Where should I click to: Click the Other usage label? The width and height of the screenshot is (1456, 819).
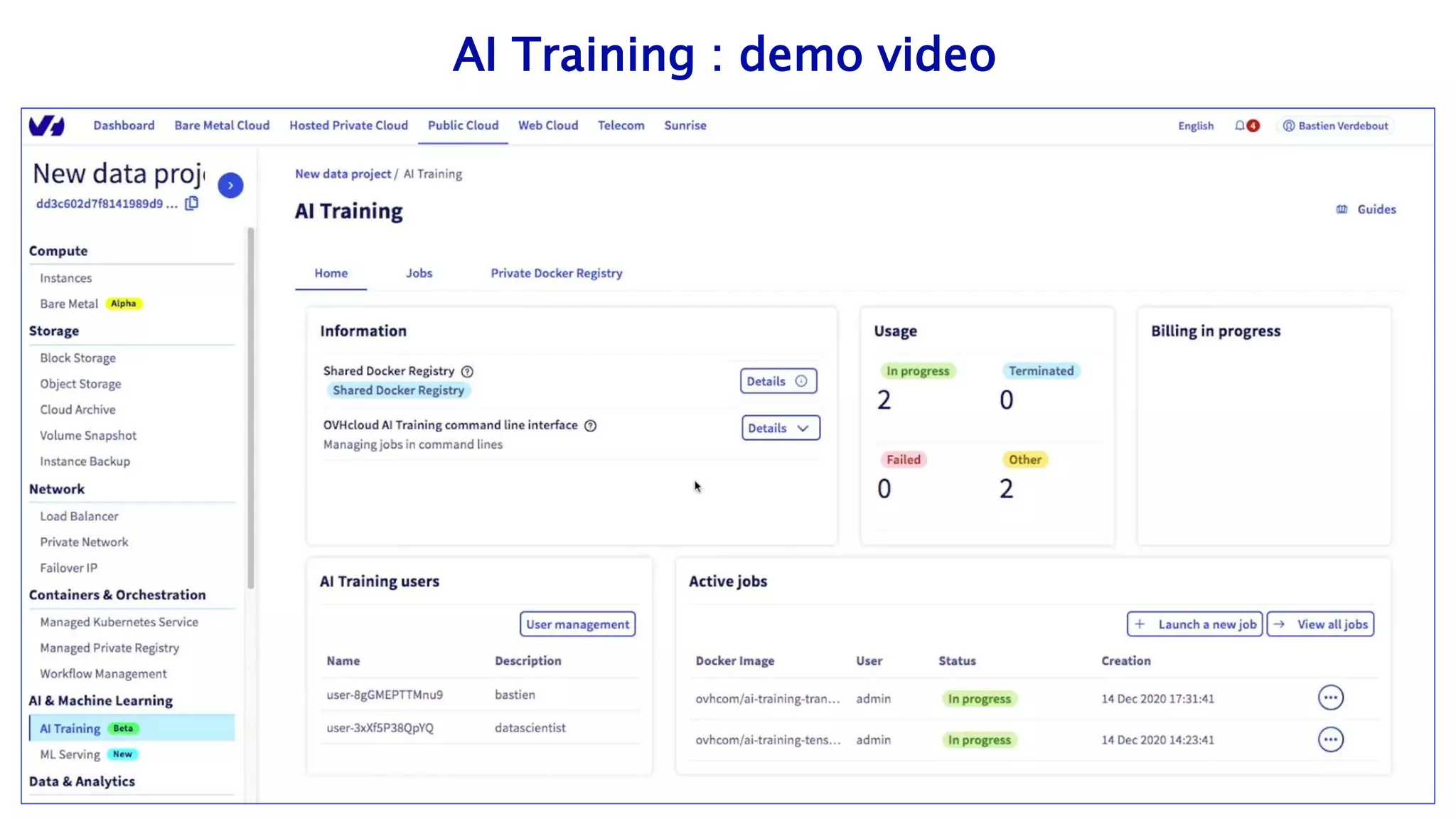tap(1024, 460)
